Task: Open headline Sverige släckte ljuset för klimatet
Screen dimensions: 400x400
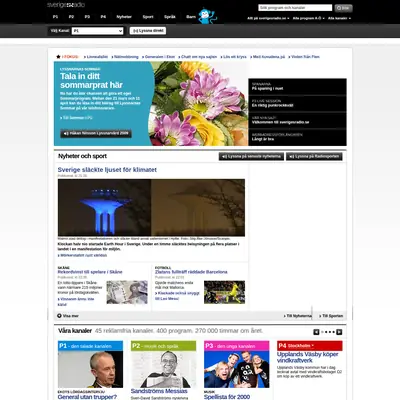Action: pyautogui.click(x=107, y=170)
